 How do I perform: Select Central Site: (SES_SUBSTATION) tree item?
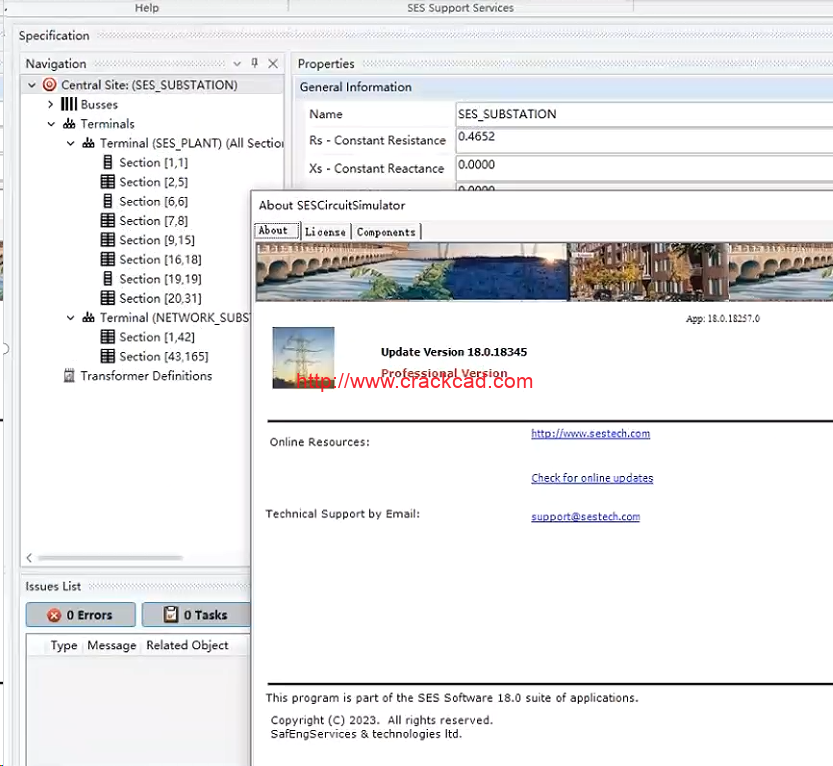click(x=149, y=85)
